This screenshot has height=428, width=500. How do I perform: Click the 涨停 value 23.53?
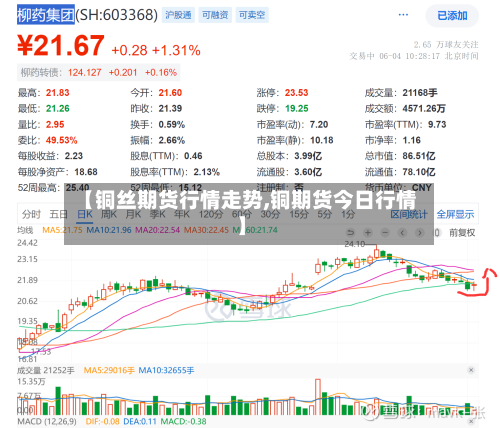pyautogui.click(x=296, y=93)
